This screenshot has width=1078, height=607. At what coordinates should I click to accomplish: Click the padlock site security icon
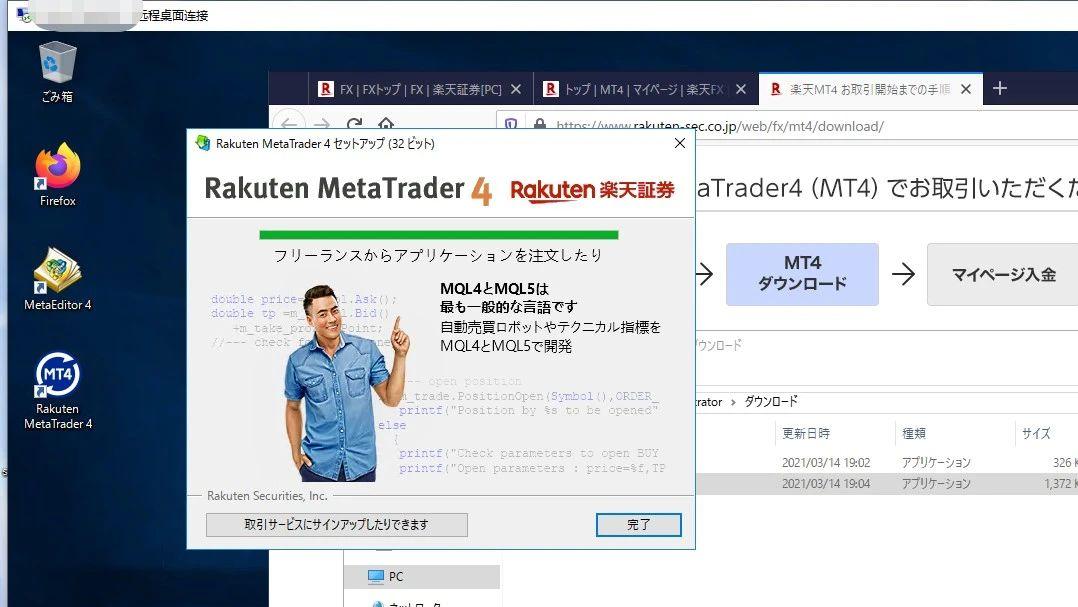[x=539, y=126]
